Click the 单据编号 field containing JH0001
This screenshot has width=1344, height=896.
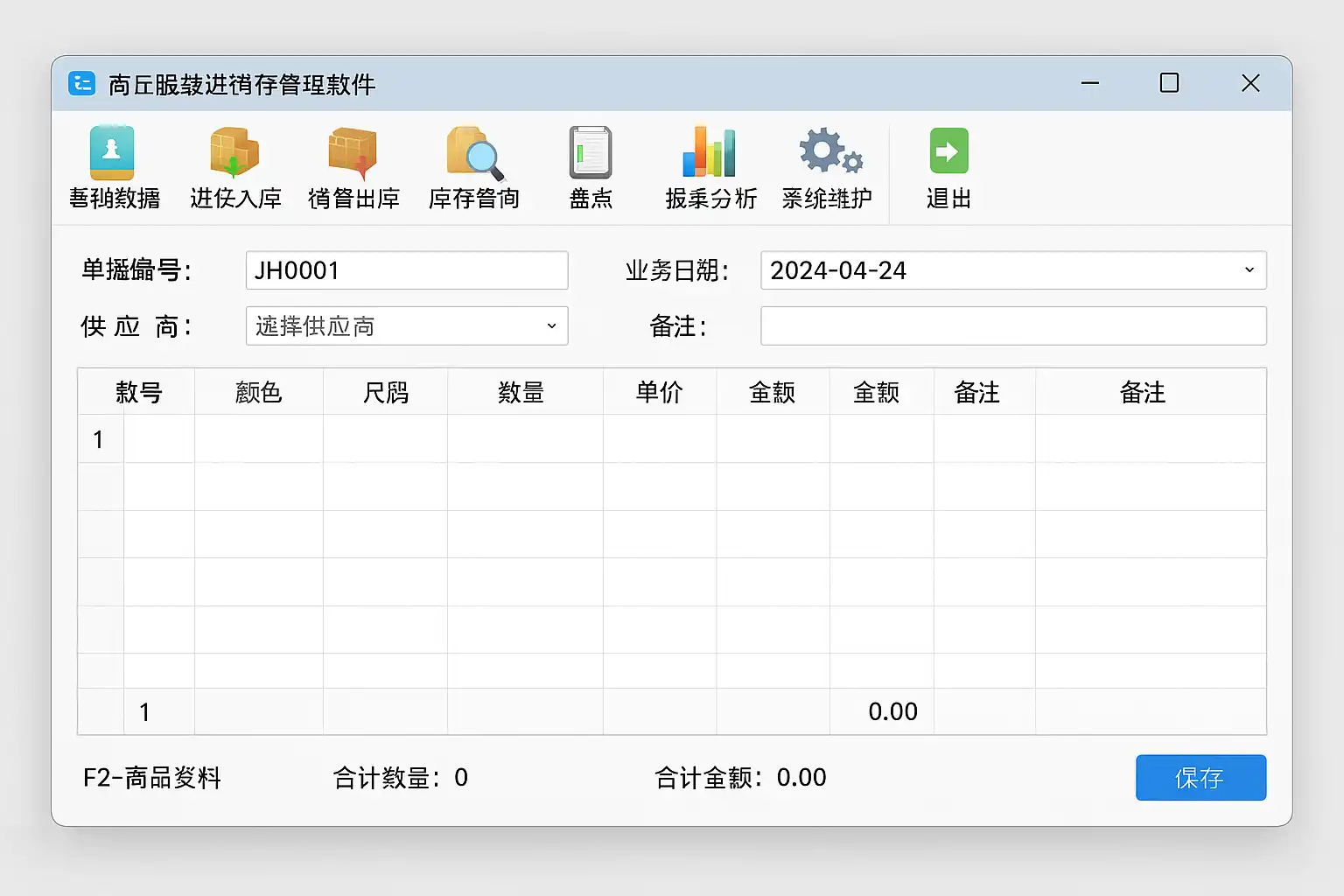406,270
